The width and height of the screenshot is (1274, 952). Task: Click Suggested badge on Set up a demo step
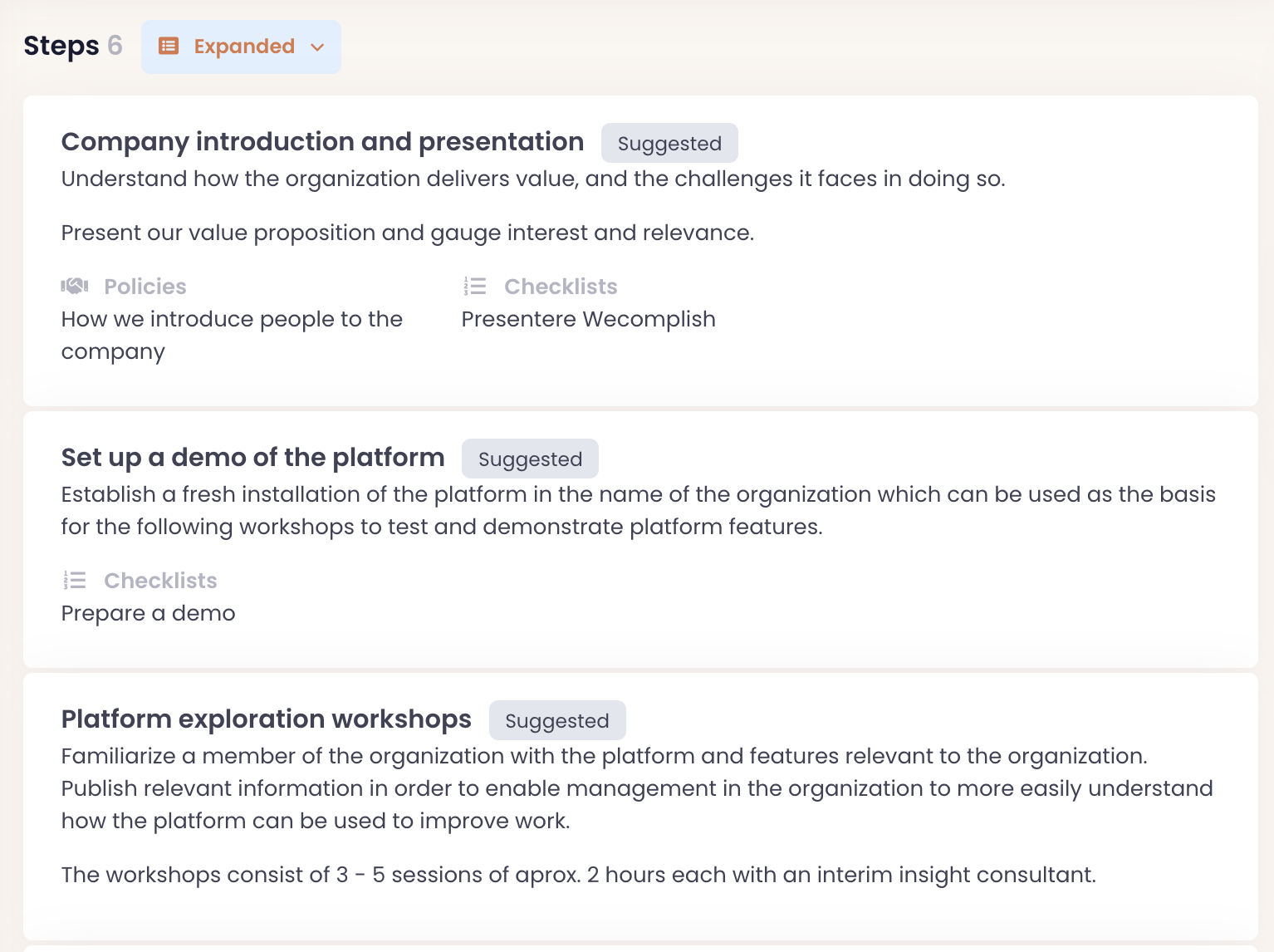530,459
